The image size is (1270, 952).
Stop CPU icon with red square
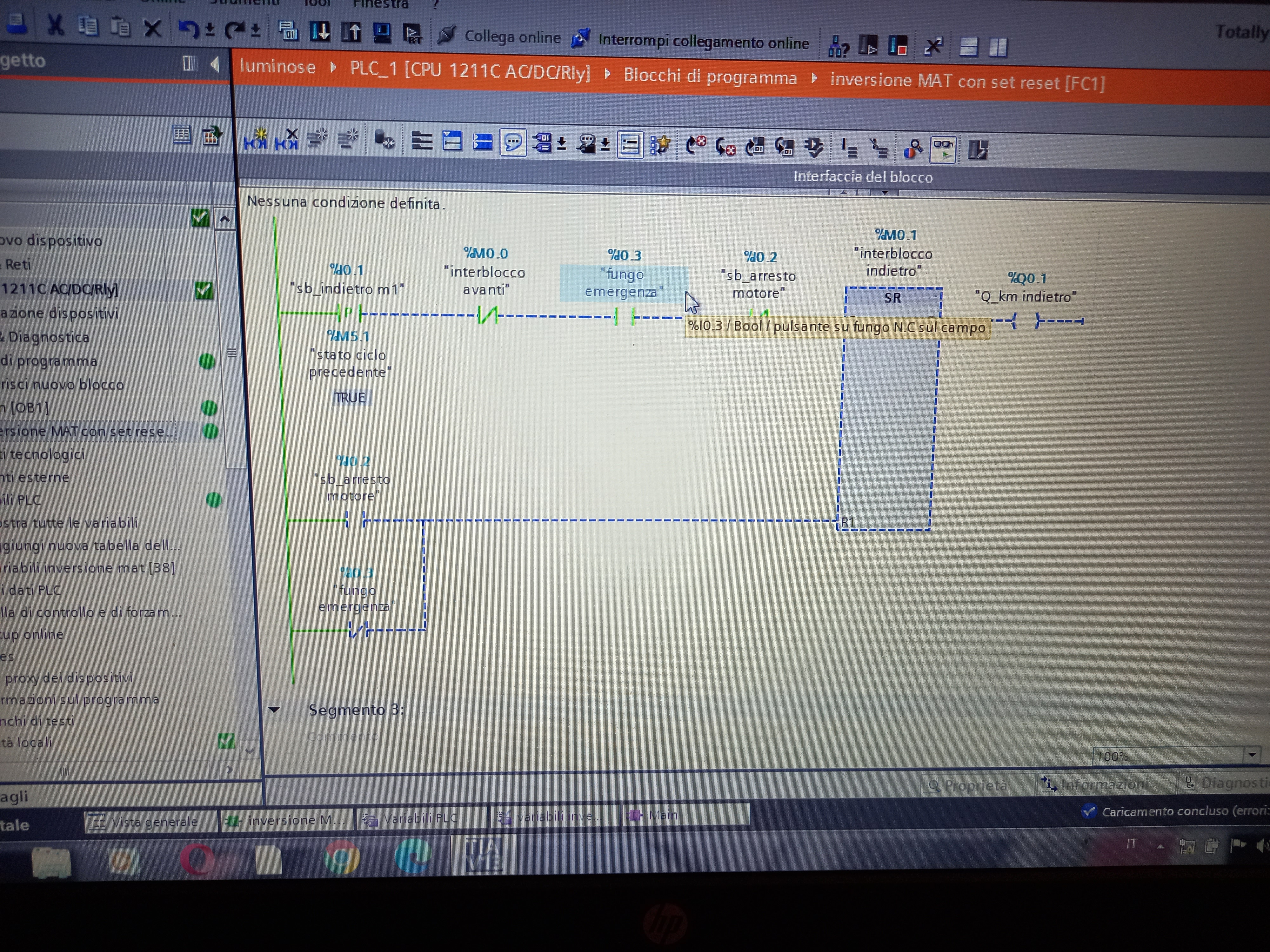point(897,46)
